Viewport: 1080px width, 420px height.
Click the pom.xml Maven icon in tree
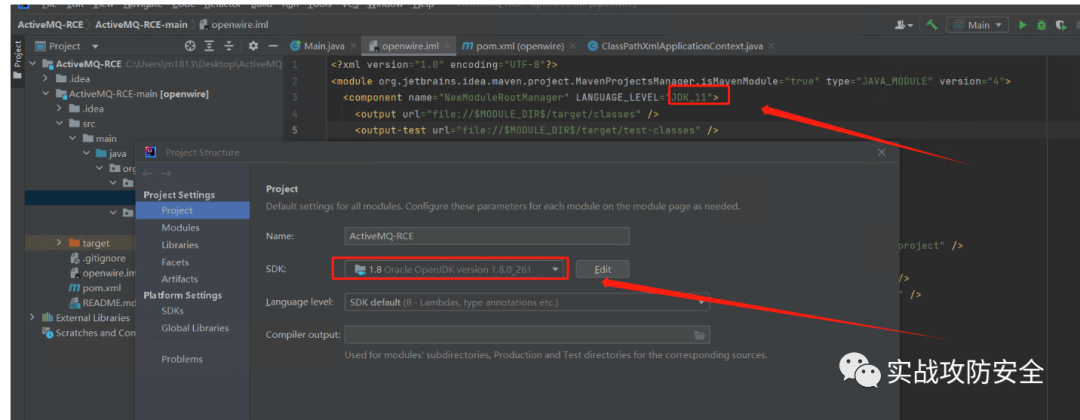pyautogui.click(x=74, y=288)
